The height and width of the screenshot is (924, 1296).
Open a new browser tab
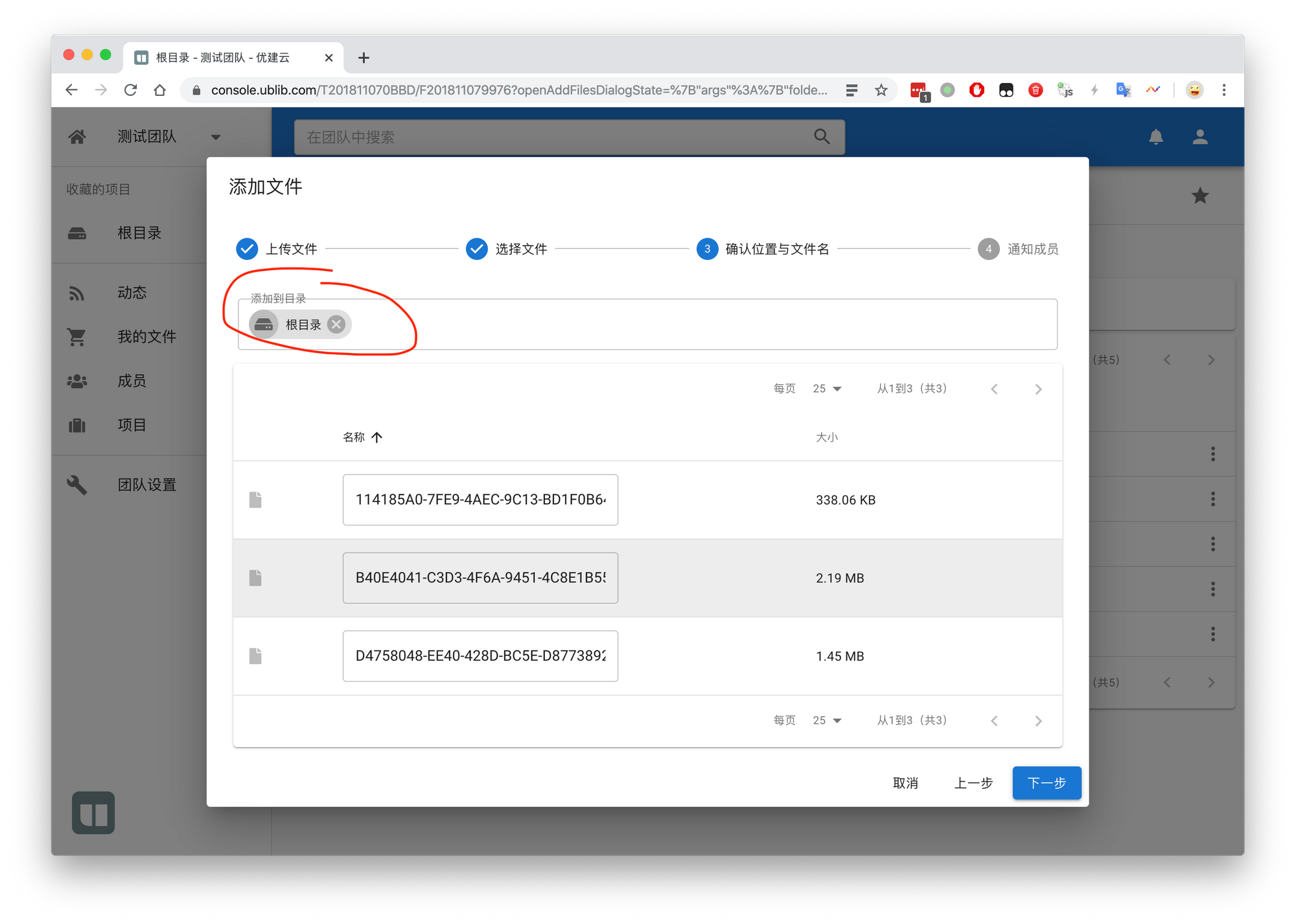[x=364, y=58]
